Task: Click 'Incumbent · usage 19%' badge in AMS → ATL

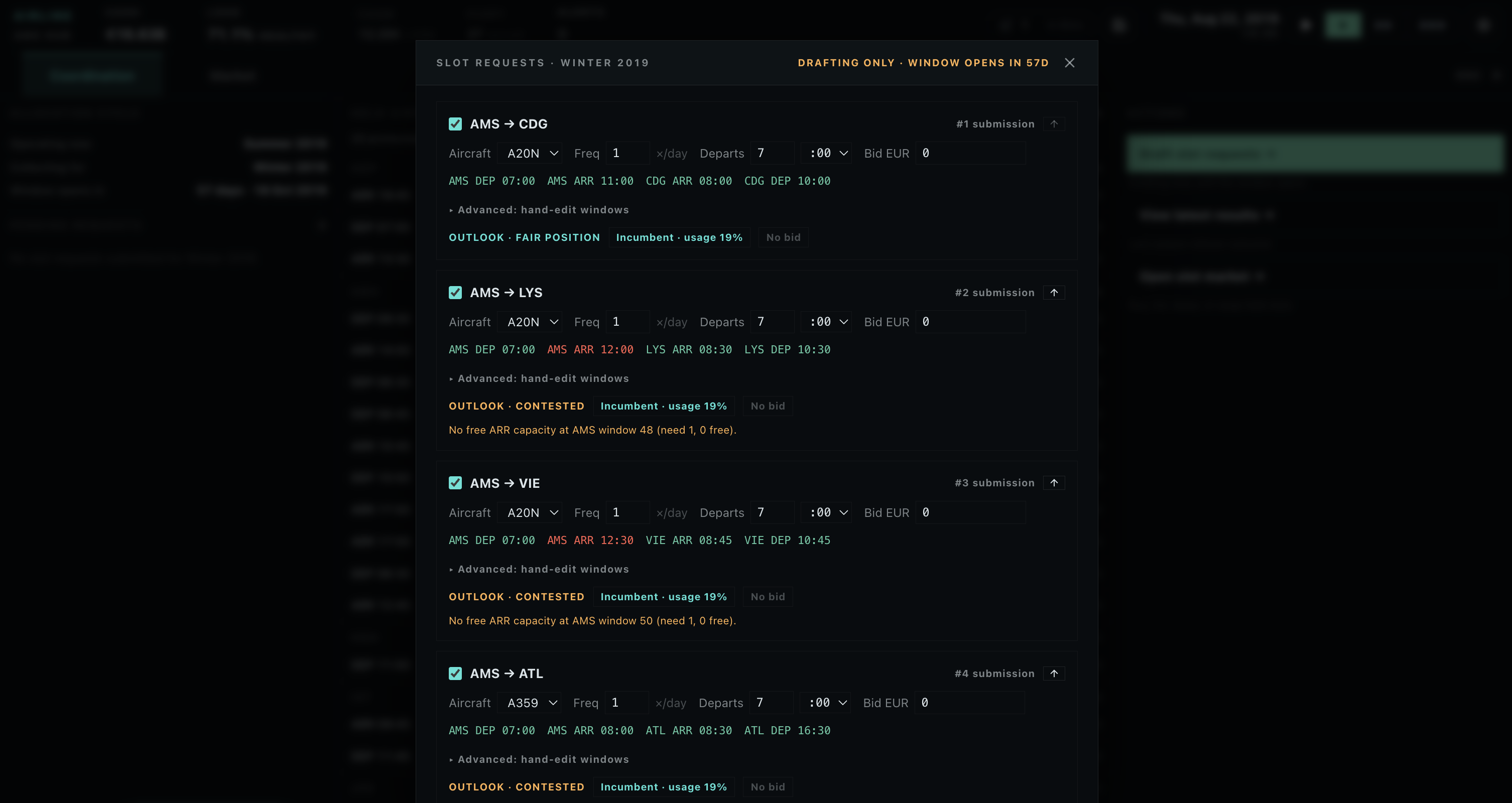Action: [x=663, y=787]
